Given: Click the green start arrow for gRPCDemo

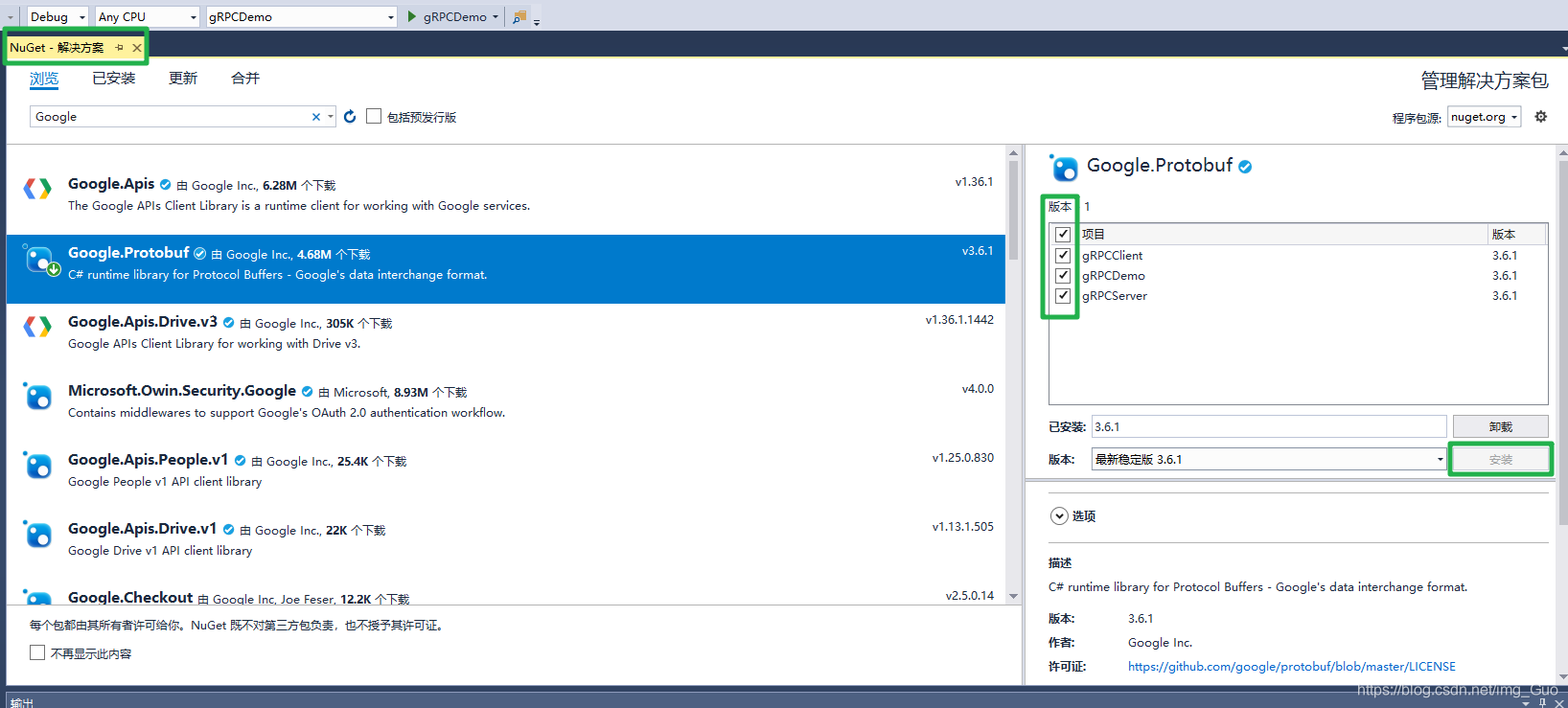Looking at the screenshot, I should [412, 16].
